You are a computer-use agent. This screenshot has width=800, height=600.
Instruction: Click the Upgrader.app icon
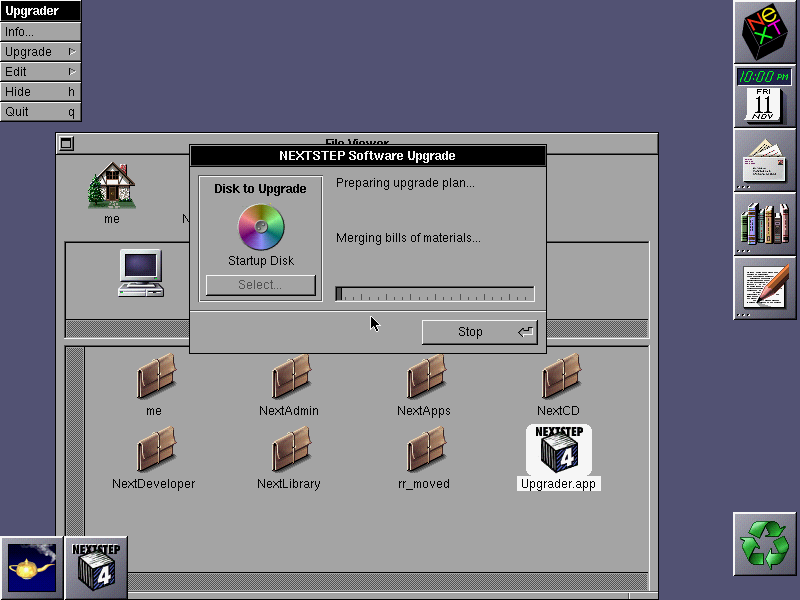pos(559,451)
